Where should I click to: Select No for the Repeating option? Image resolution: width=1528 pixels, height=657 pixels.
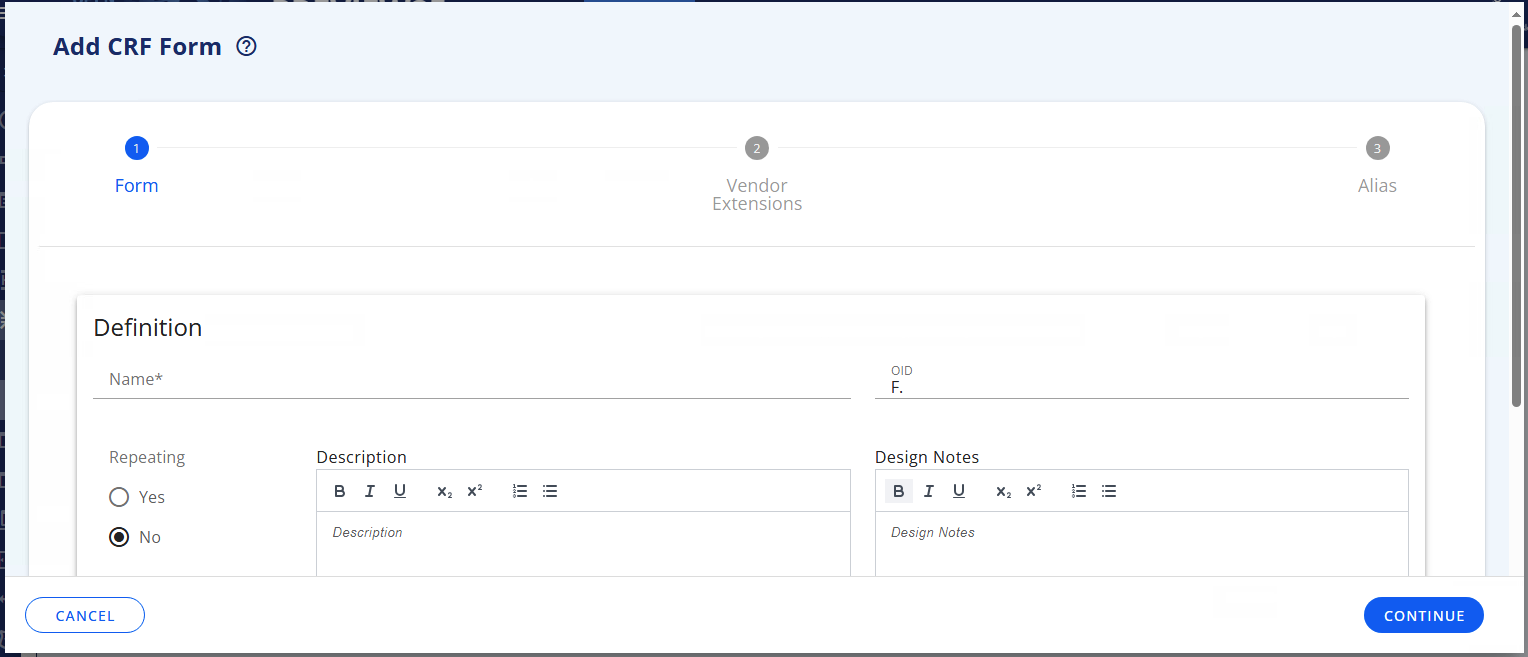119,536
